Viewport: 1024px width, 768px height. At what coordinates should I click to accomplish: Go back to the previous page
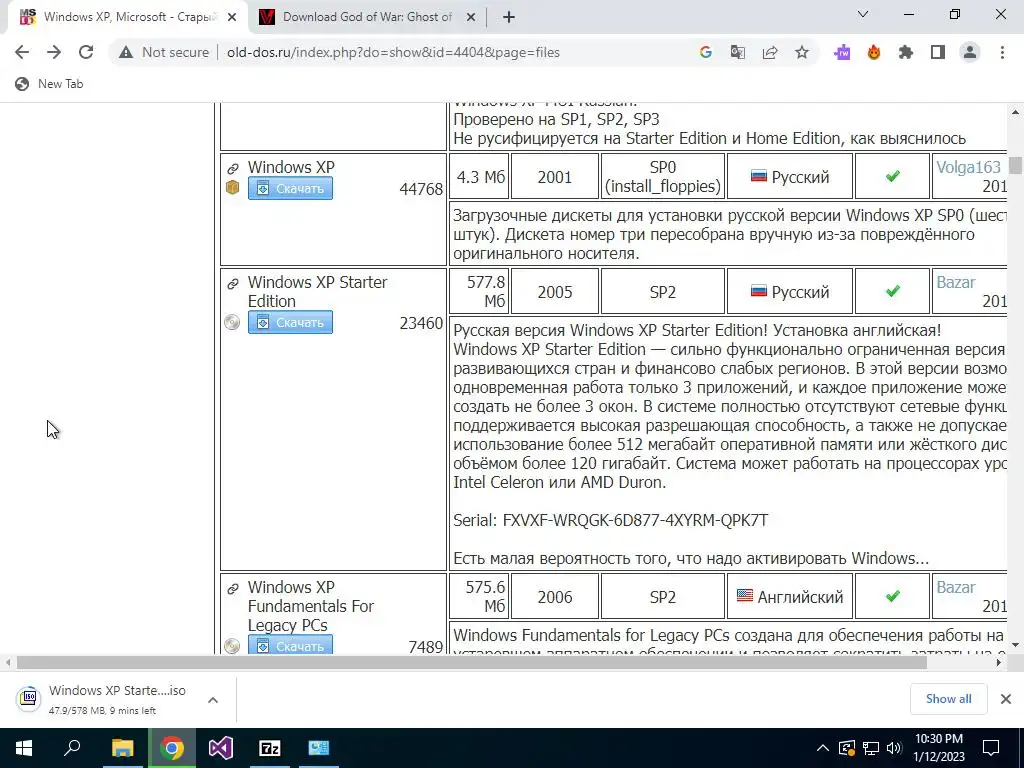point(22,52)
